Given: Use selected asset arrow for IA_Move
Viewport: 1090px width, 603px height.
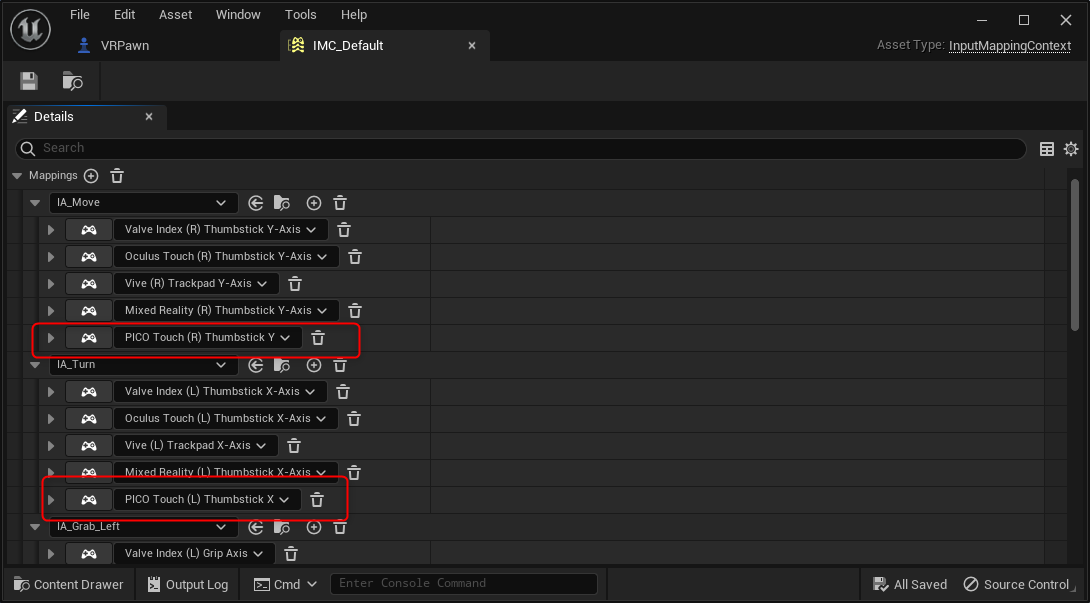Looking at the screenshot, I should [x=256, y=203].
